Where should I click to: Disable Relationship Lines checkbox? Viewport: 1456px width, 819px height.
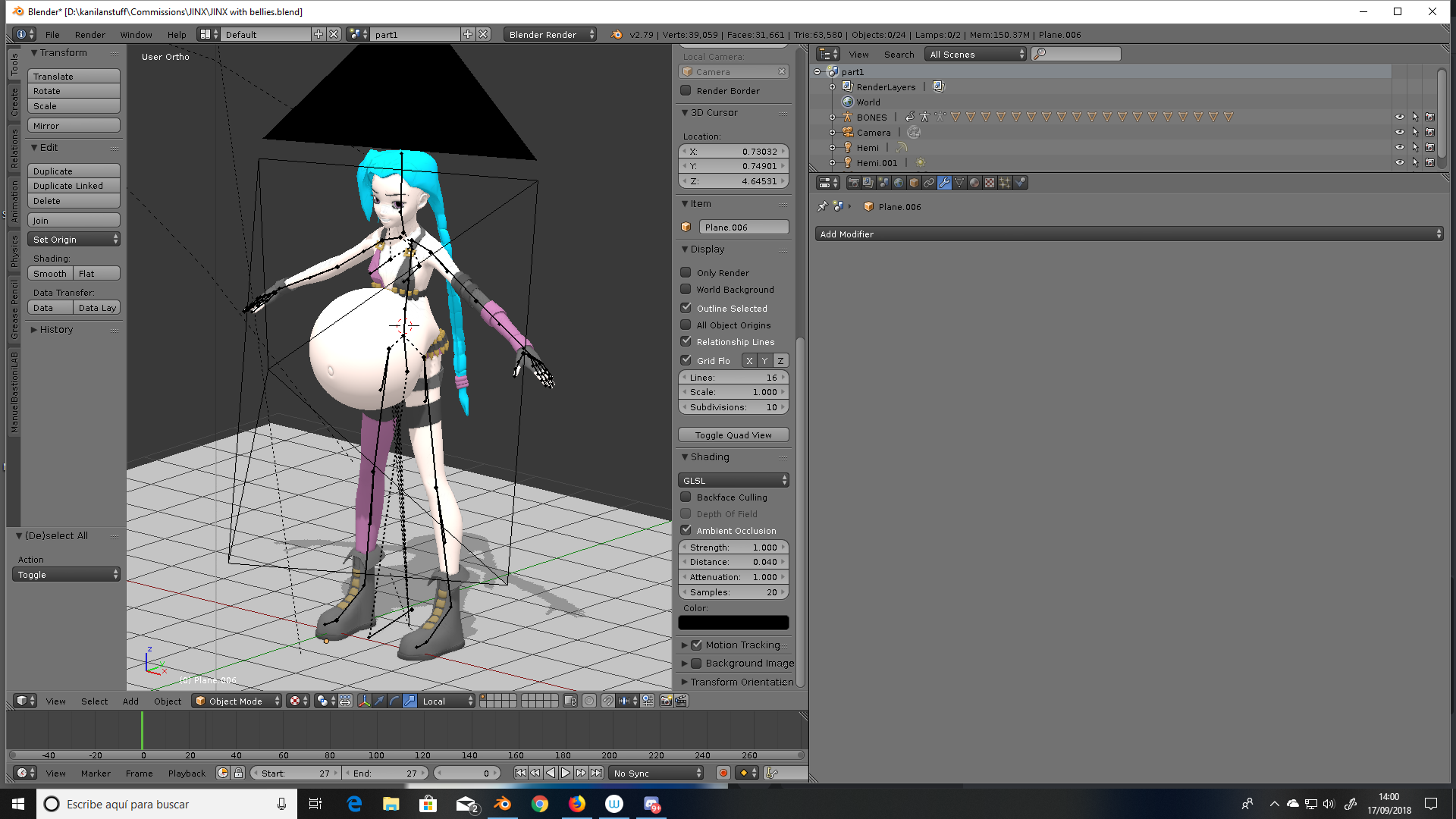point(686,341)
